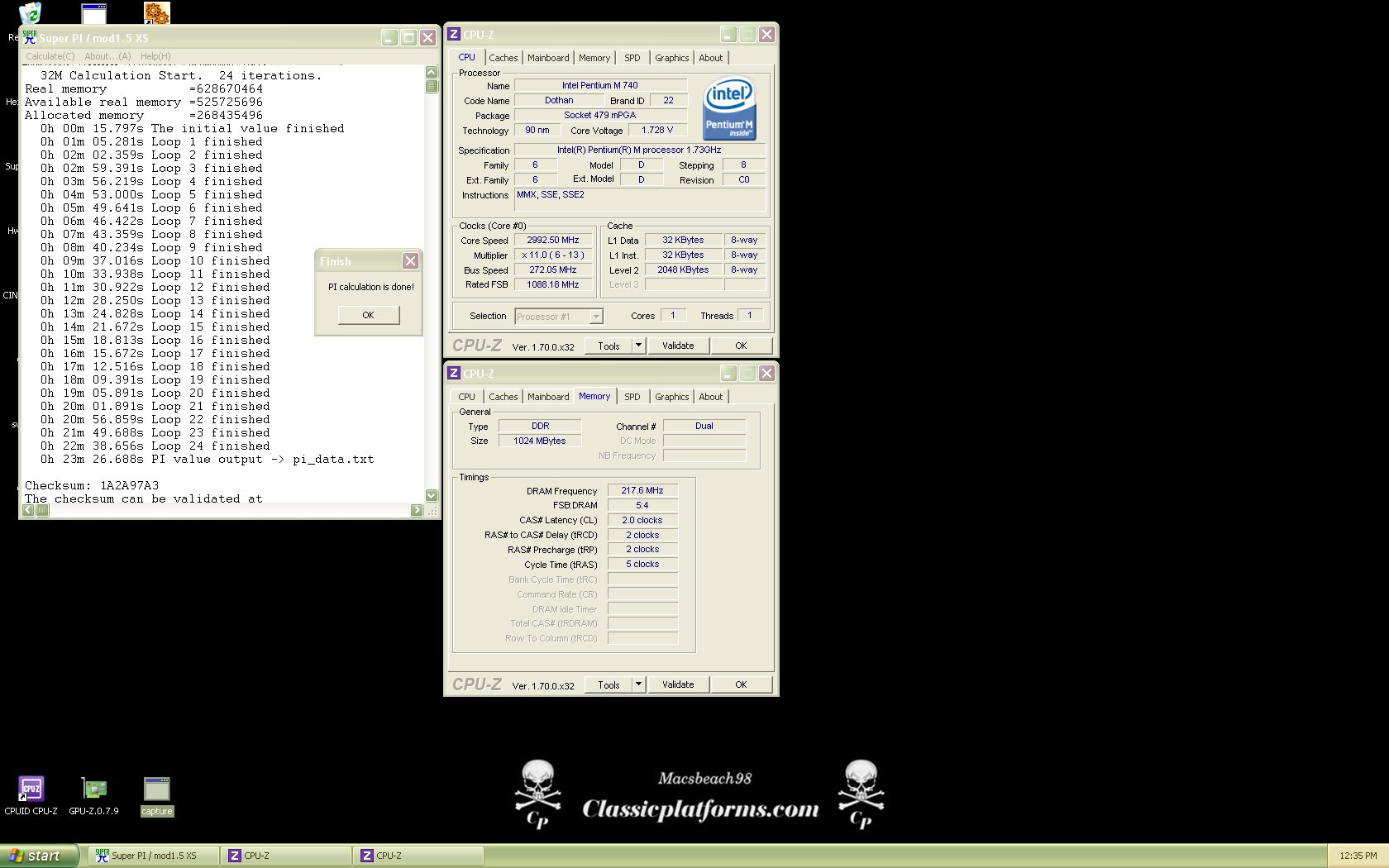
Task: Open the Recycle Bin desktop icon
Action: pyautogui.click(x=30, y=13)
